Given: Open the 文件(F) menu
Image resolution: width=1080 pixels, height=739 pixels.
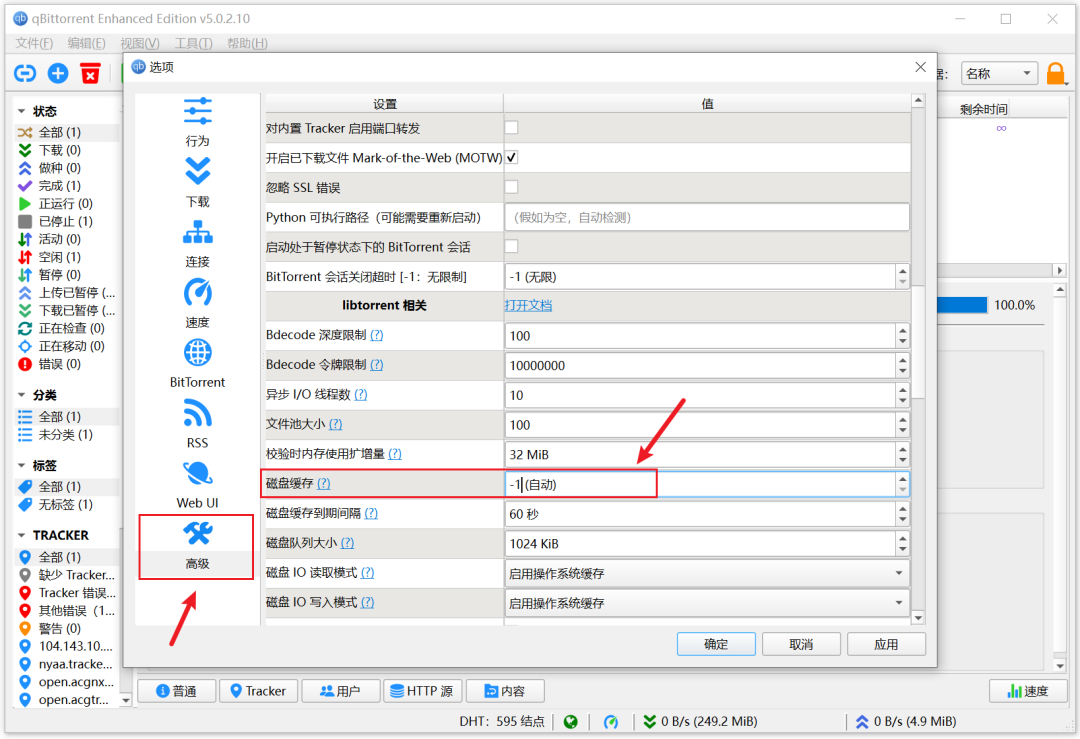Looking at the screenshot, I should click(x=34, y=43).
